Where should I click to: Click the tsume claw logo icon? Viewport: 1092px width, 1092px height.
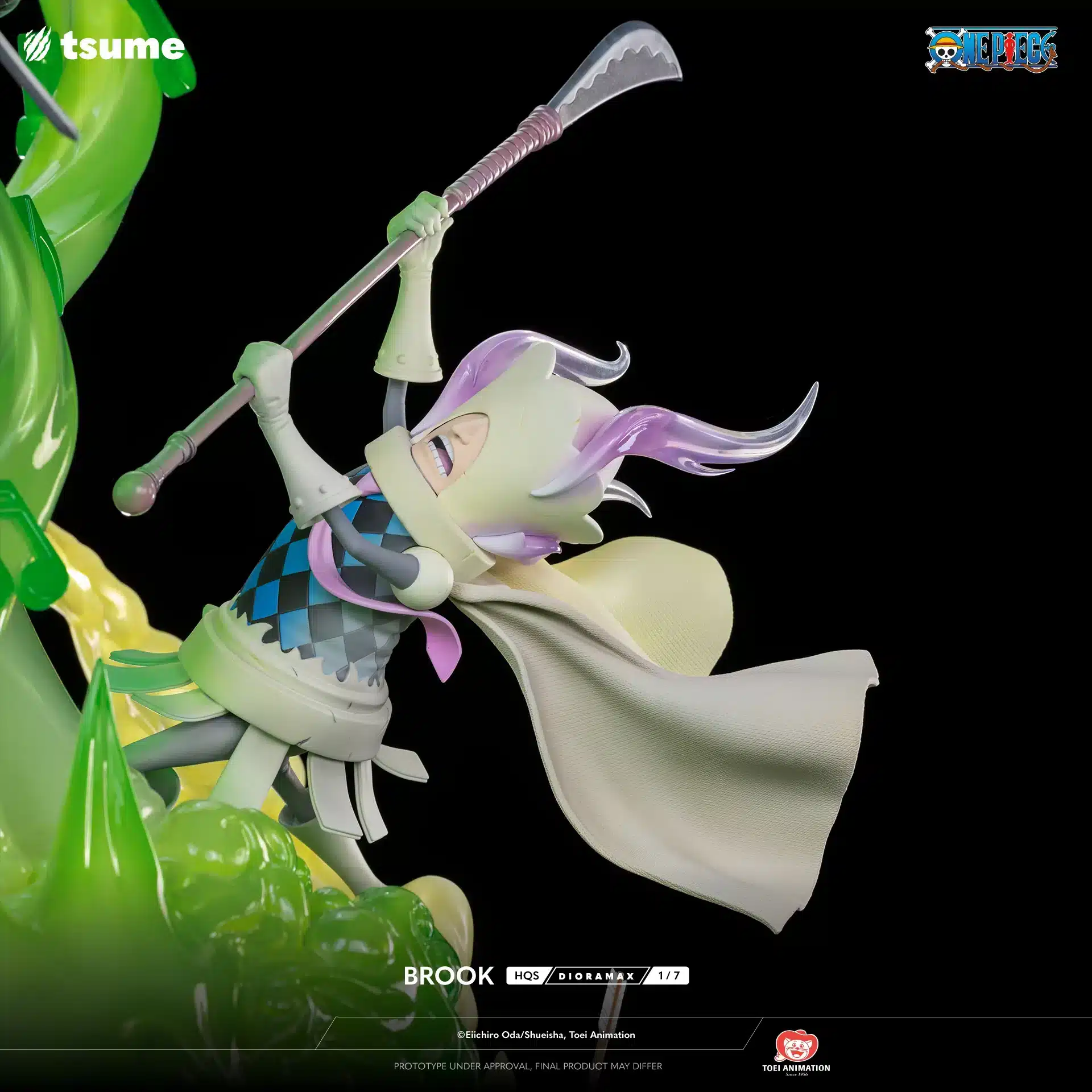tap(38, 45)
